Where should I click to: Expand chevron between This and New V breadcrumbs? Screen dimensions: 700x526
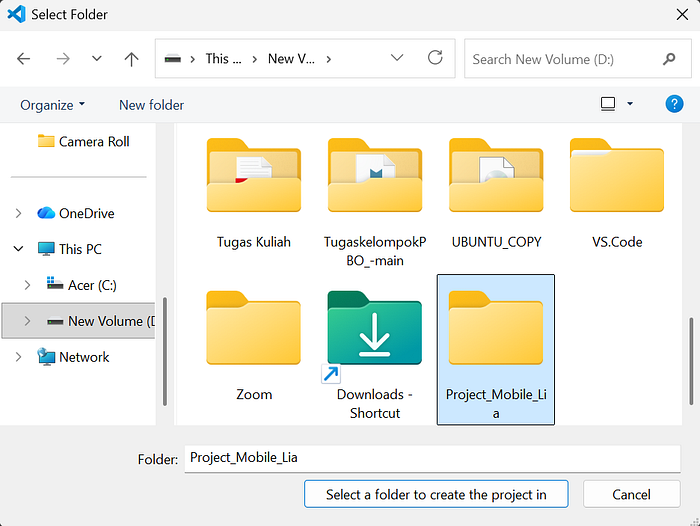(254, 59)
